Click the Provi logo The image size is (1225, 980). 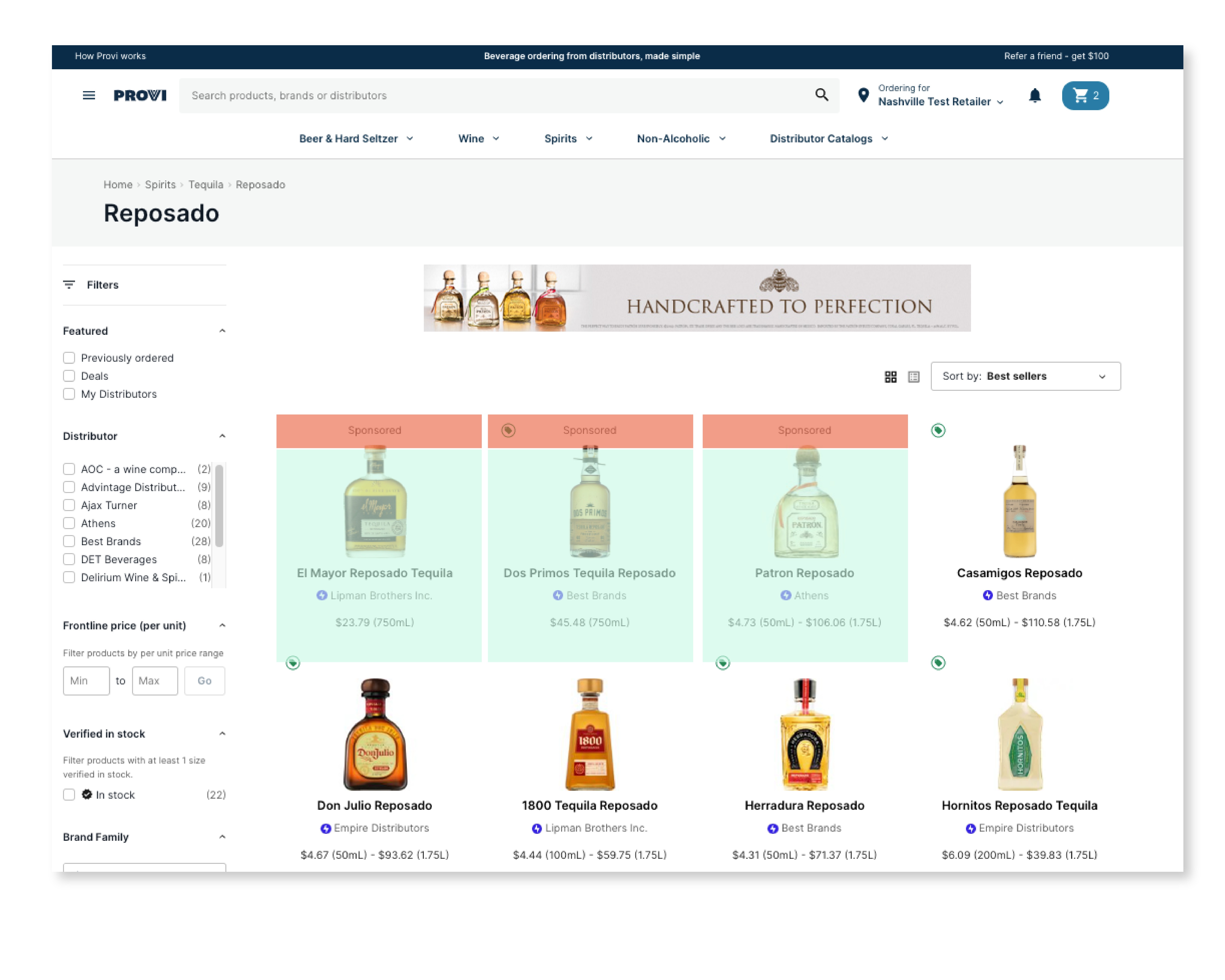point(140,95)
